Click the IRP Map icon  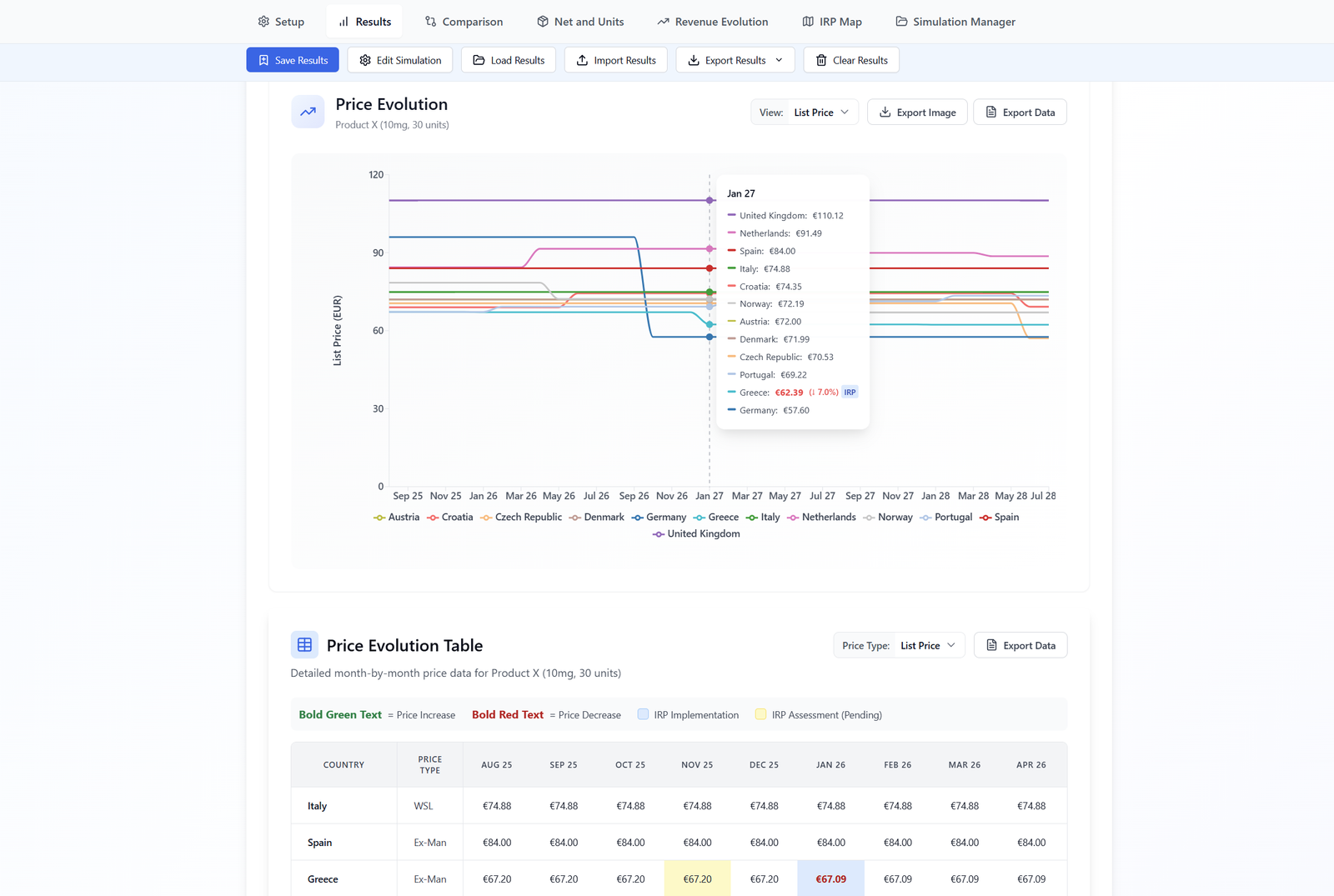808,21
